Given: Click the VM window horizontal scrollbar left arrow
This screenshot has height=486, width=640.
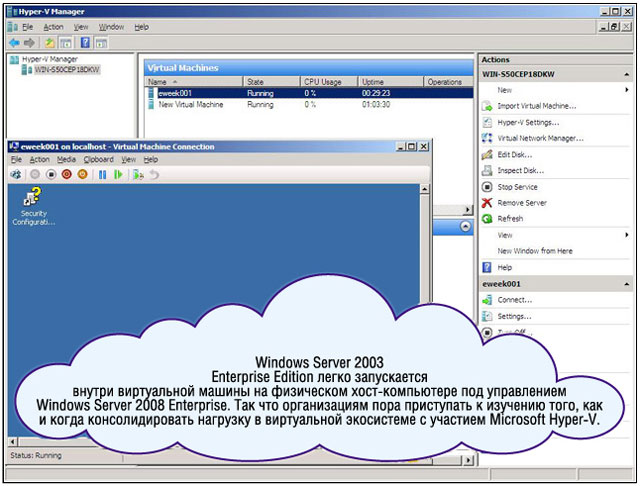Looking at the screenshot, I should 13,442.
